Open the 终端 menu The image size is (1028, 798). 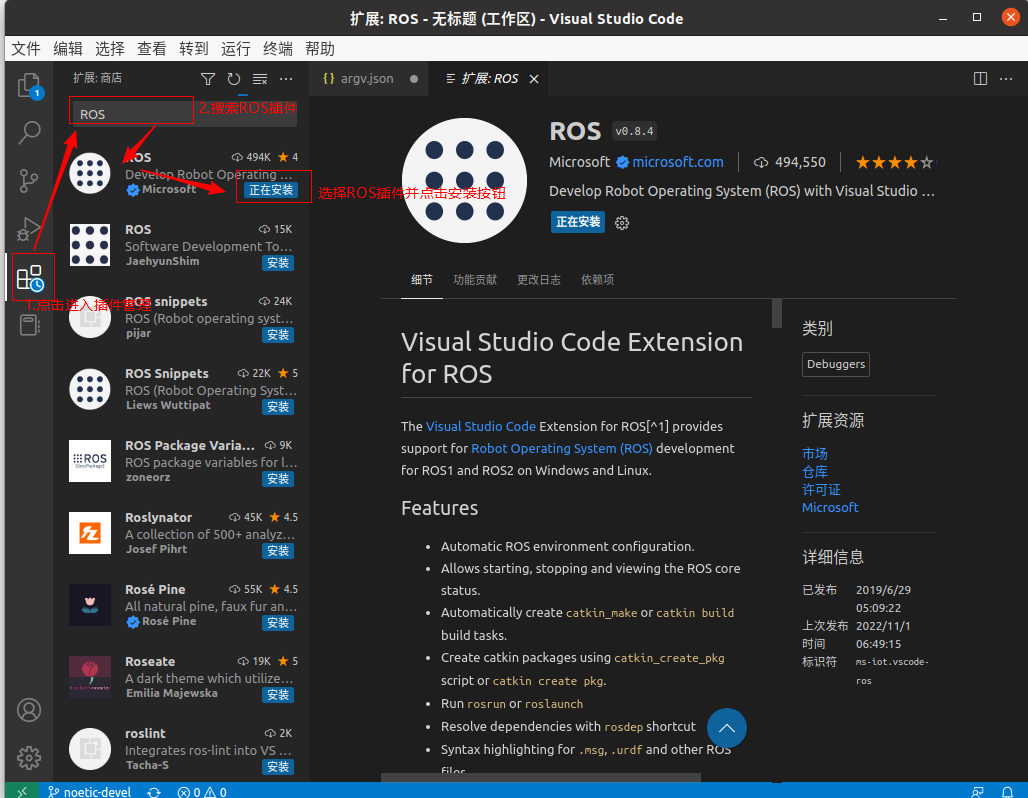pos(276,48)
